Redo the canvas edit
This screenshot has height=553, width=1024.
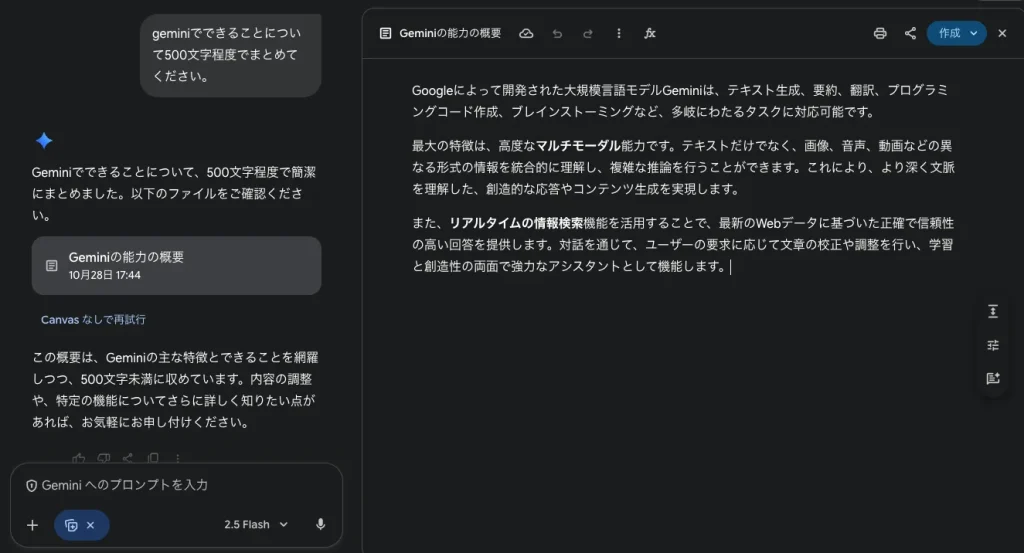pyautogui.click(x=588, y=33)
